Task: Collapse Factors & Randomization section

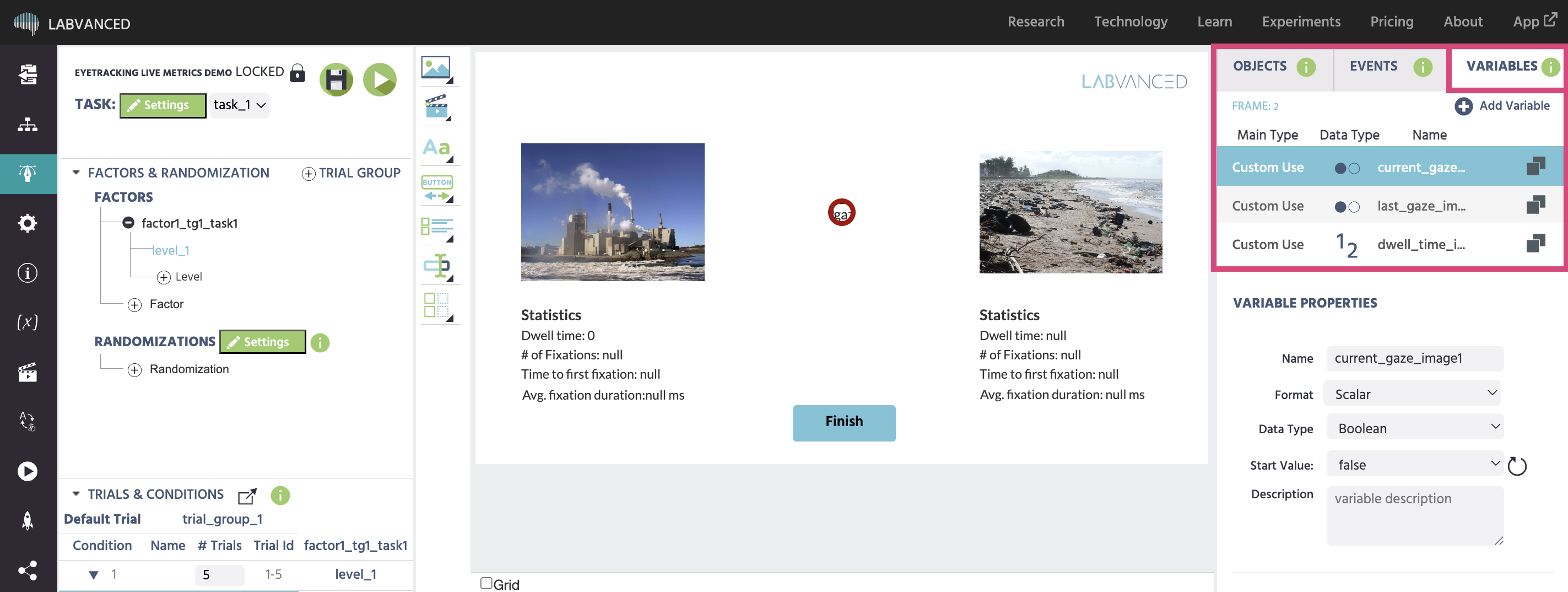Action: coord(76,173)
